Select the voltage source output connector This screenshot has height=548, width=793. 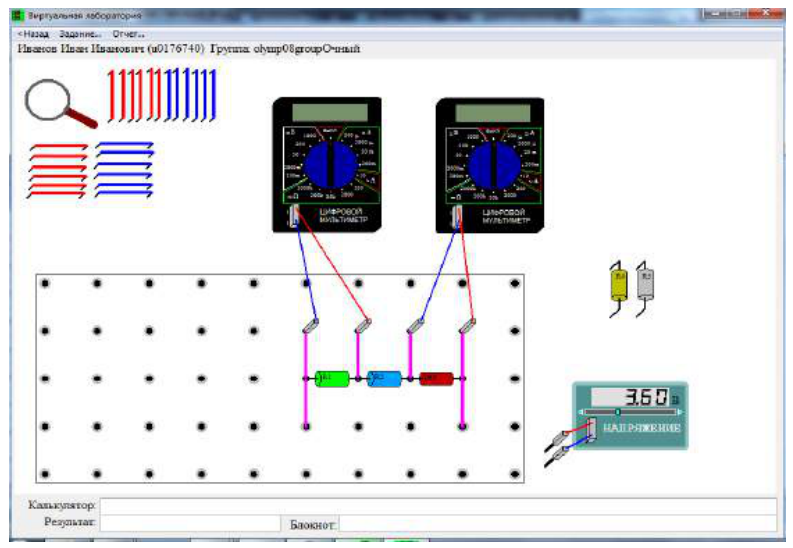pyautogui.click(x=591, y=431)
